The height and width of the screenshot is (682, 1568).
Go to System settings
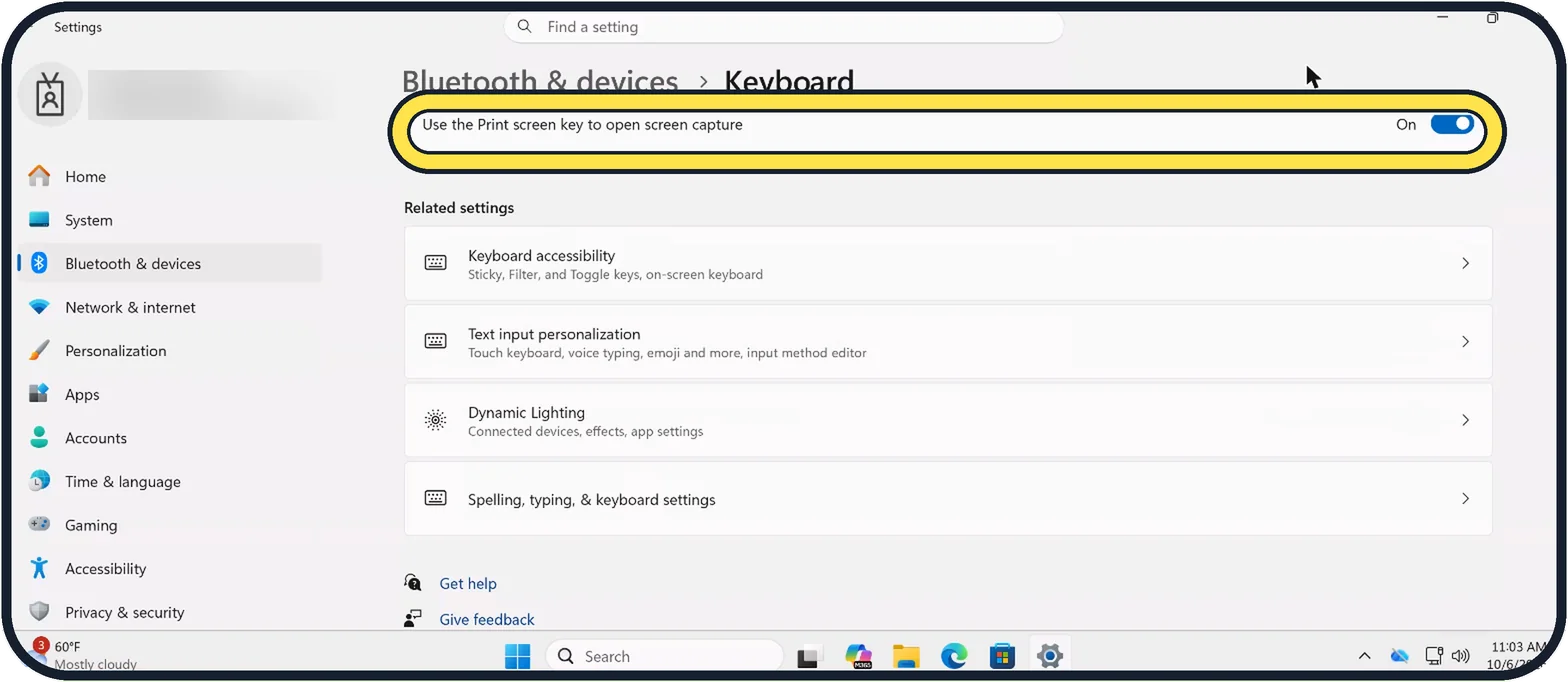point(170,220)
